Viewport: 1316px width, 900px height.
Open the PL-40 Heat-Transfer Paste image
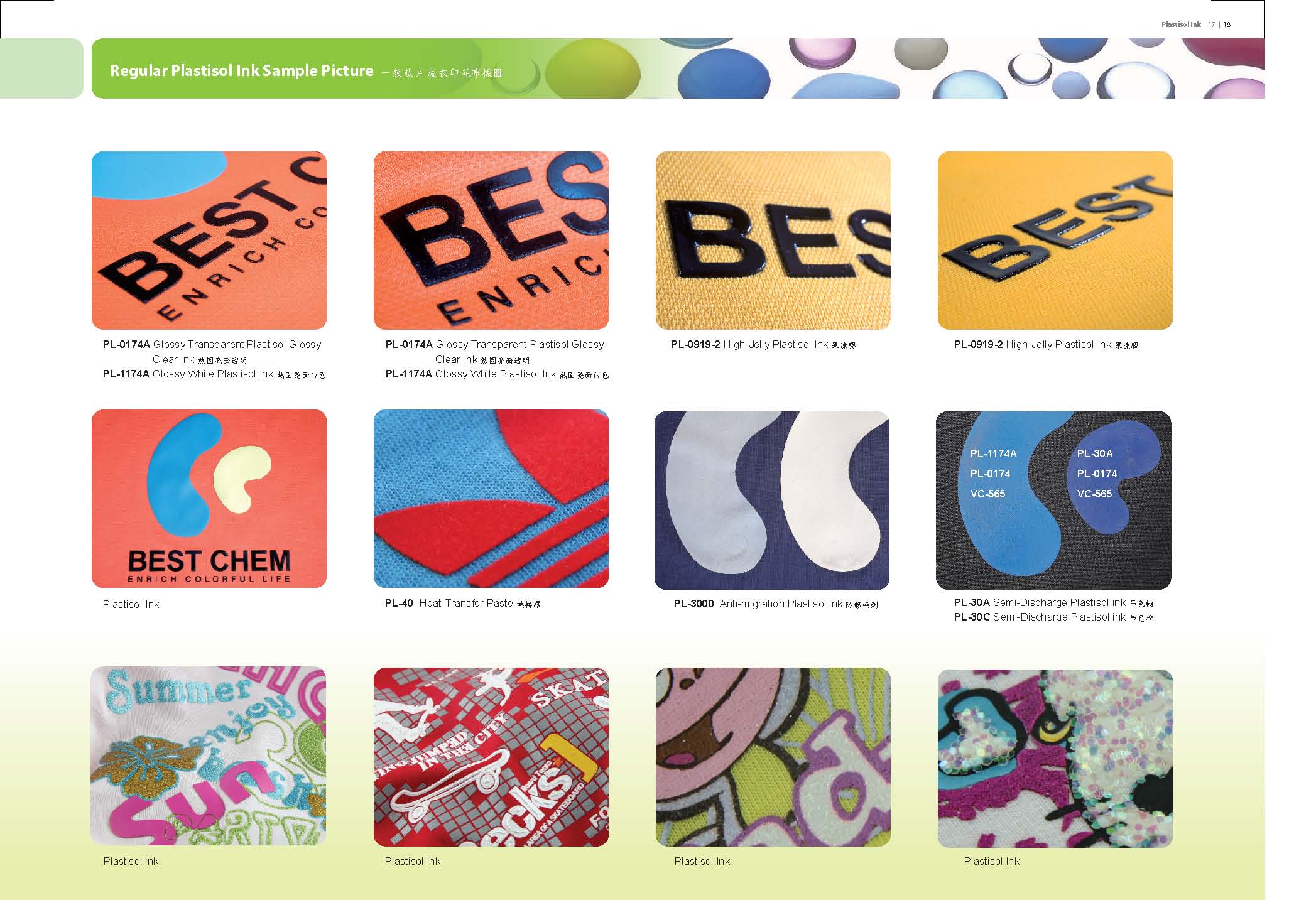click(x=491, y=499)
